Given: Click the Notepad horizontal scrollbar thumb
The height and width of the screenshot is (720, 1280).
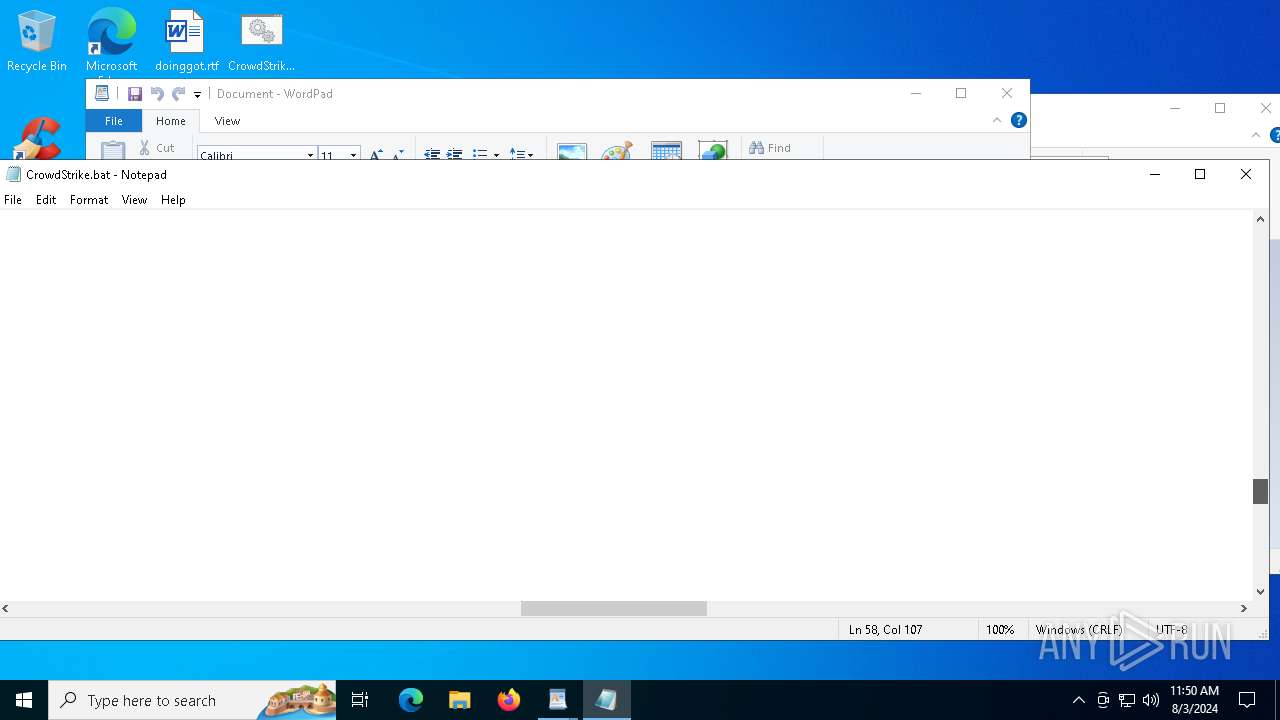Looking at the screenshot, I should pyautogui.click(x=614, y=608).
